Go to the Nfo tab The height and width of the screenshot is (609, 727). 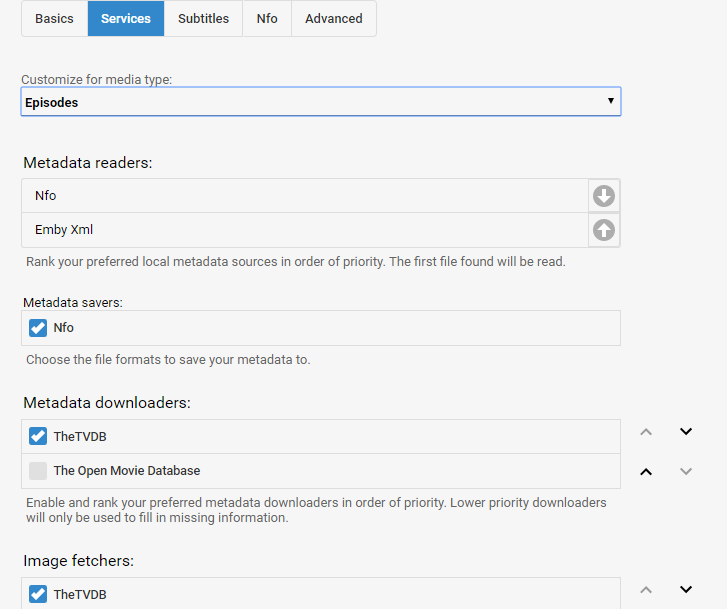click(267, 19)
